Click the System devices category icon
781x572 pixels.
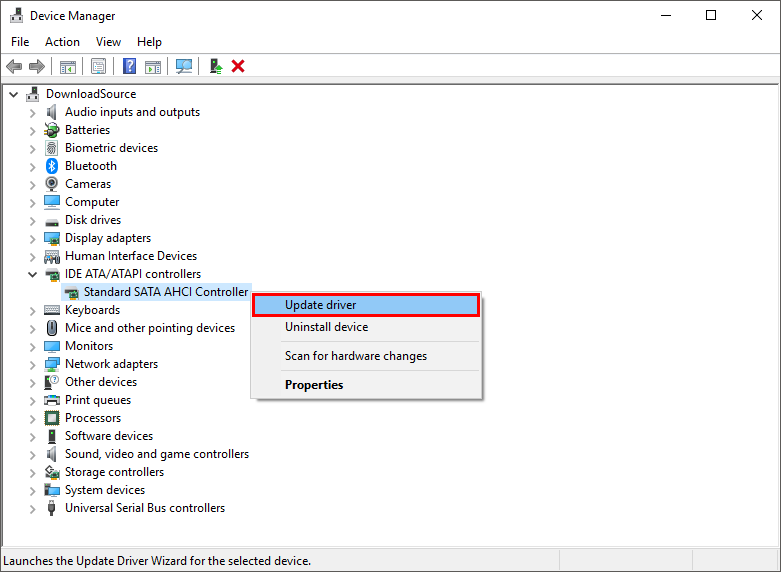pyautogui.click(x=52, y=490)
